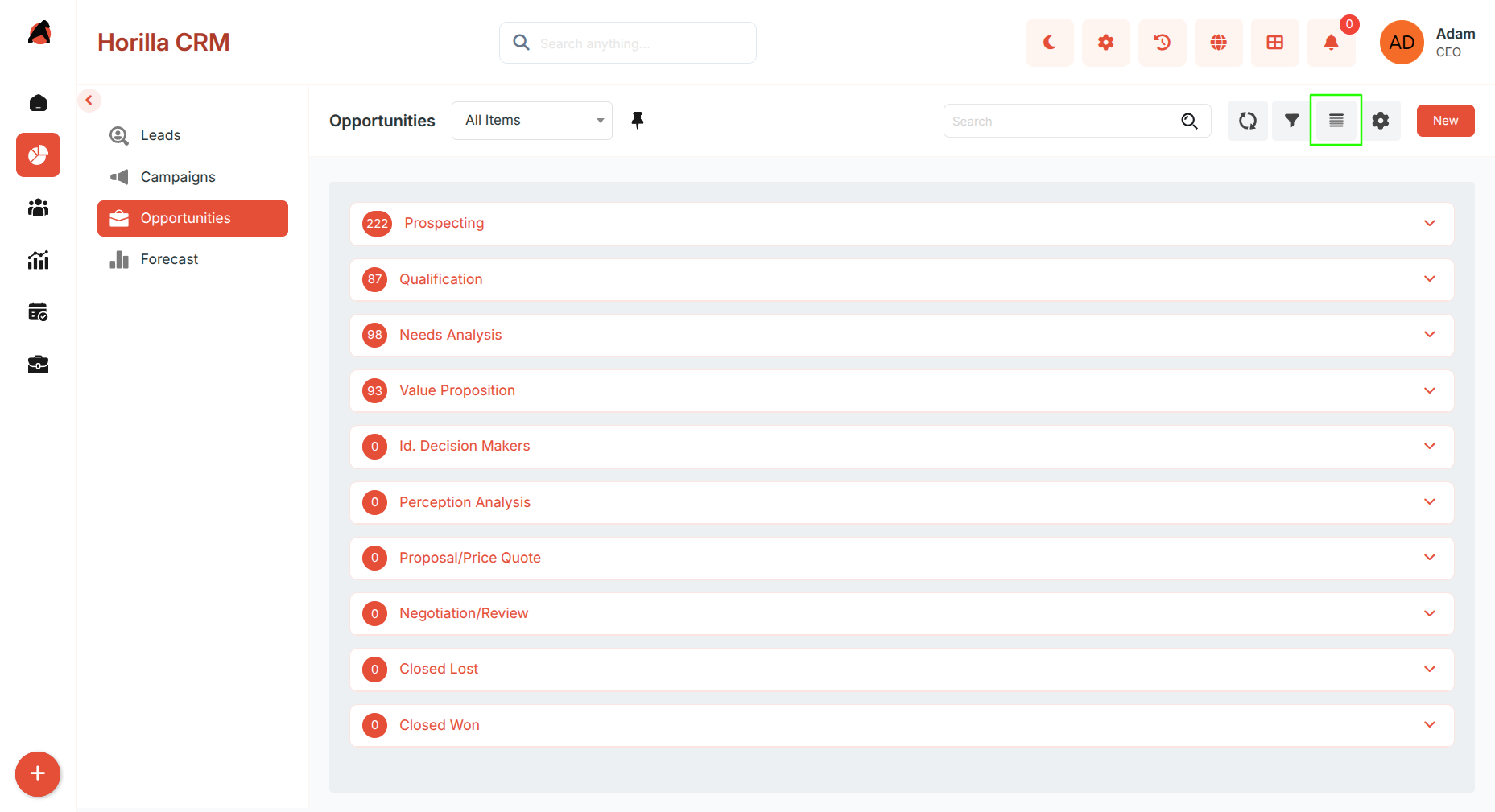Open the All Items view dropdown
This screenshot has width=1495, height=812.
532,121
